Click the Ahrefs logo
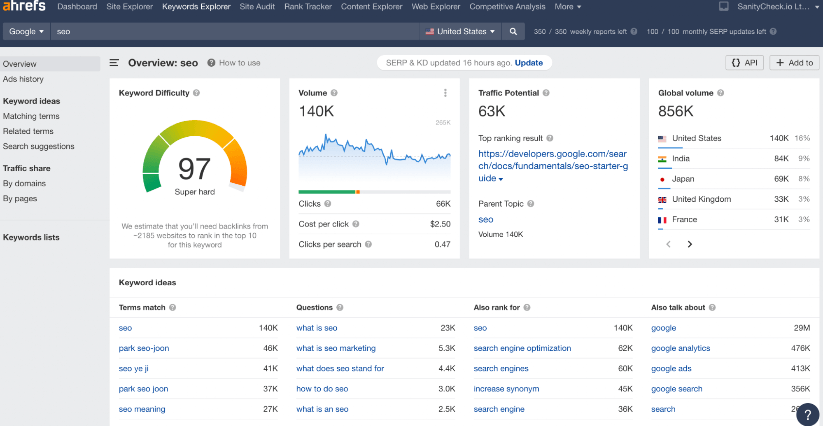 pyautogui.click(x=24, y=7)
